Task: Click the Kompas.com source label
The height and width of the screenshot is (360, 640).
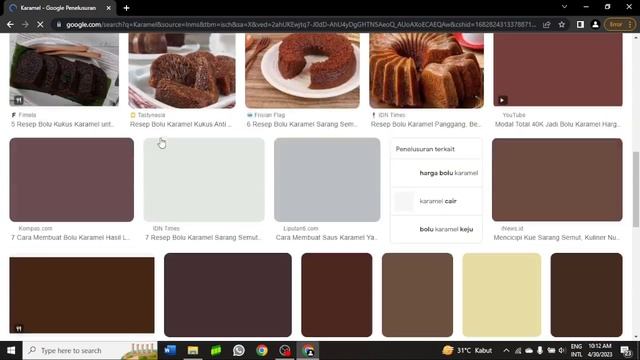Action: [36, 229]
